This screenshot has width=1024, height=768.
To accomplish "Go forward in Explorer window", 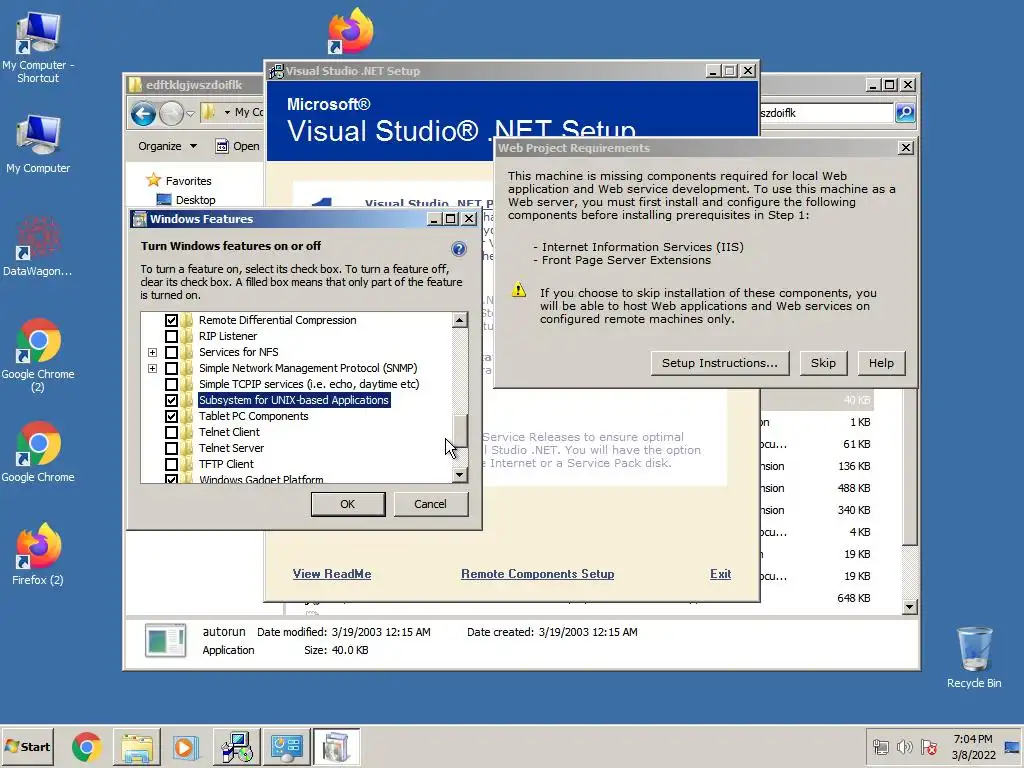I will coord(171,114).
